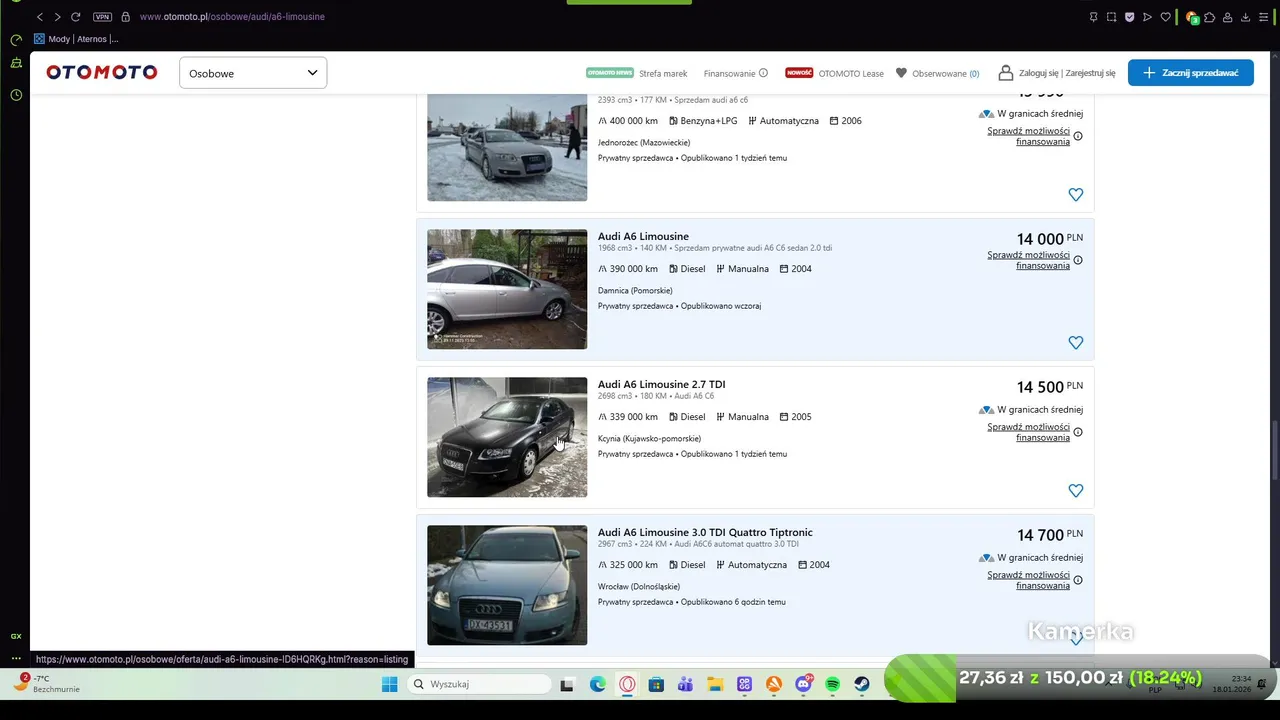Viewport: 1280px width, 720px height.
Task: Click the snapshot icon in browser toolbar
Action: click(1111, 17)
